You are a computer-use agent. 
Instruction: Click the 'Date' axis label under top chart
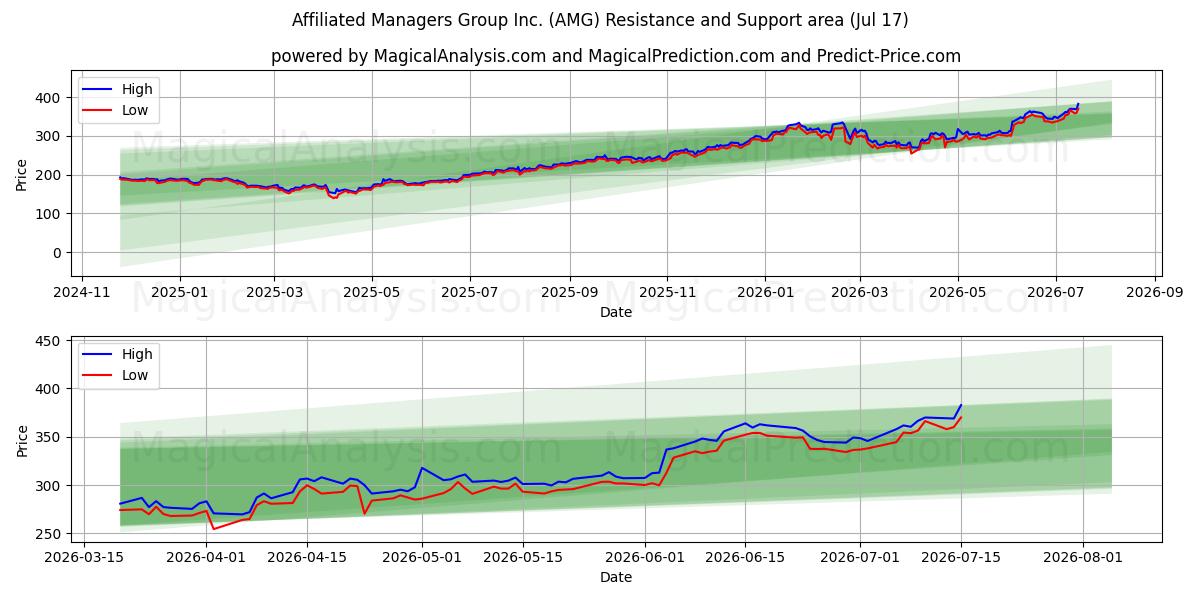pos(616,313)
